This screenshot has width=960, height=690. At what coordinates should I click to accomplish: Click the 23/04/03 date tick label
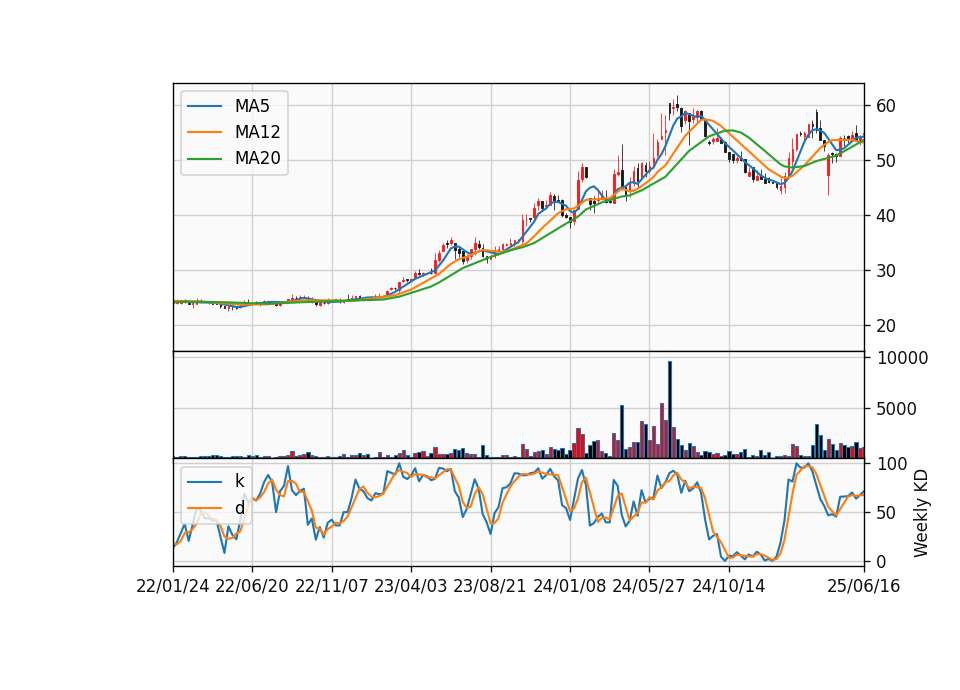411,587
